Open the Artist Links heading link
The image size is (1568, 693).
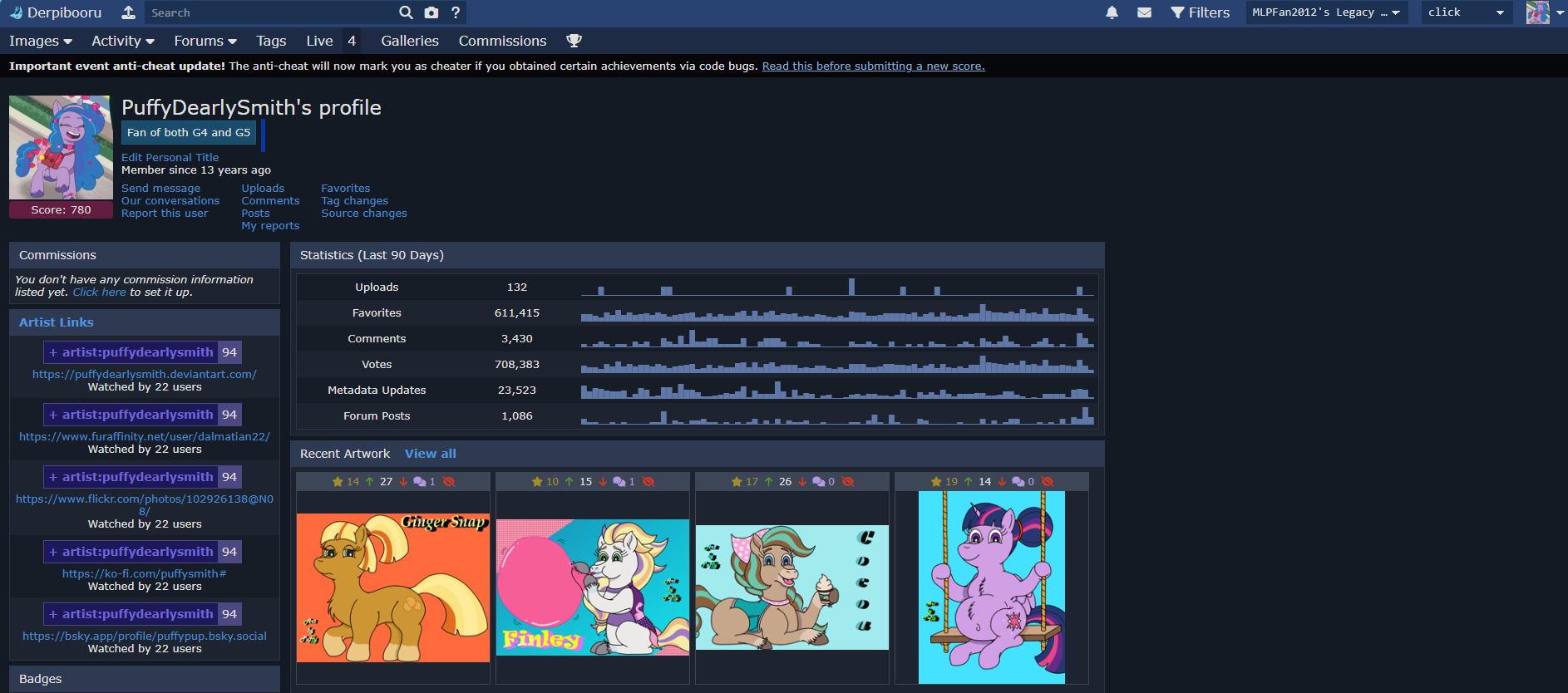tap(57, 322)
